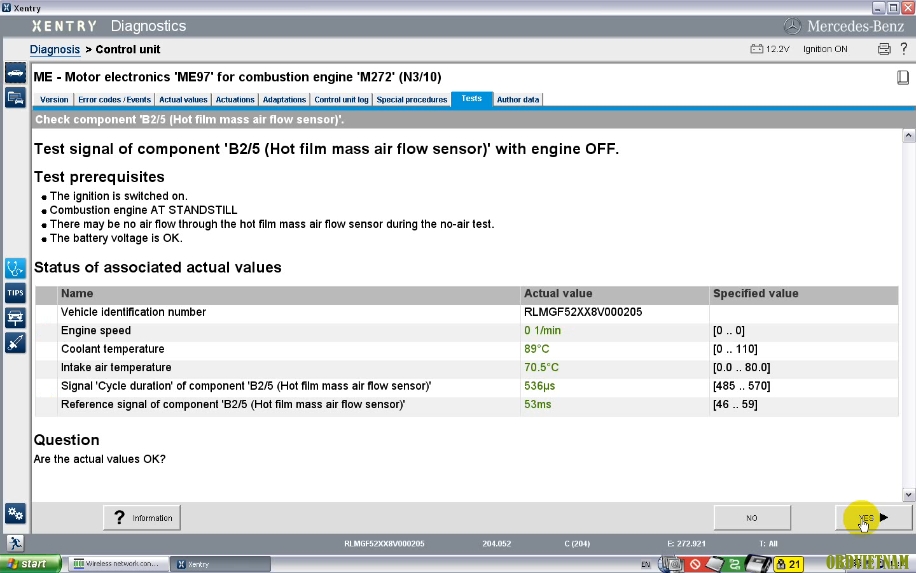Click the battery voltage 12.2V indicator
916x573 pixels.
(x=769, y=49)
